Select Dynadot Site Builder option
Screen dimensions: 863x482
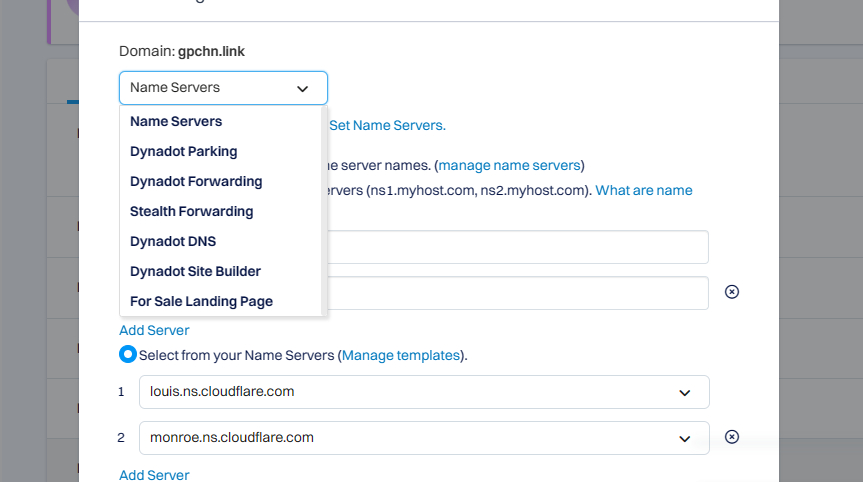coord(195,272)
